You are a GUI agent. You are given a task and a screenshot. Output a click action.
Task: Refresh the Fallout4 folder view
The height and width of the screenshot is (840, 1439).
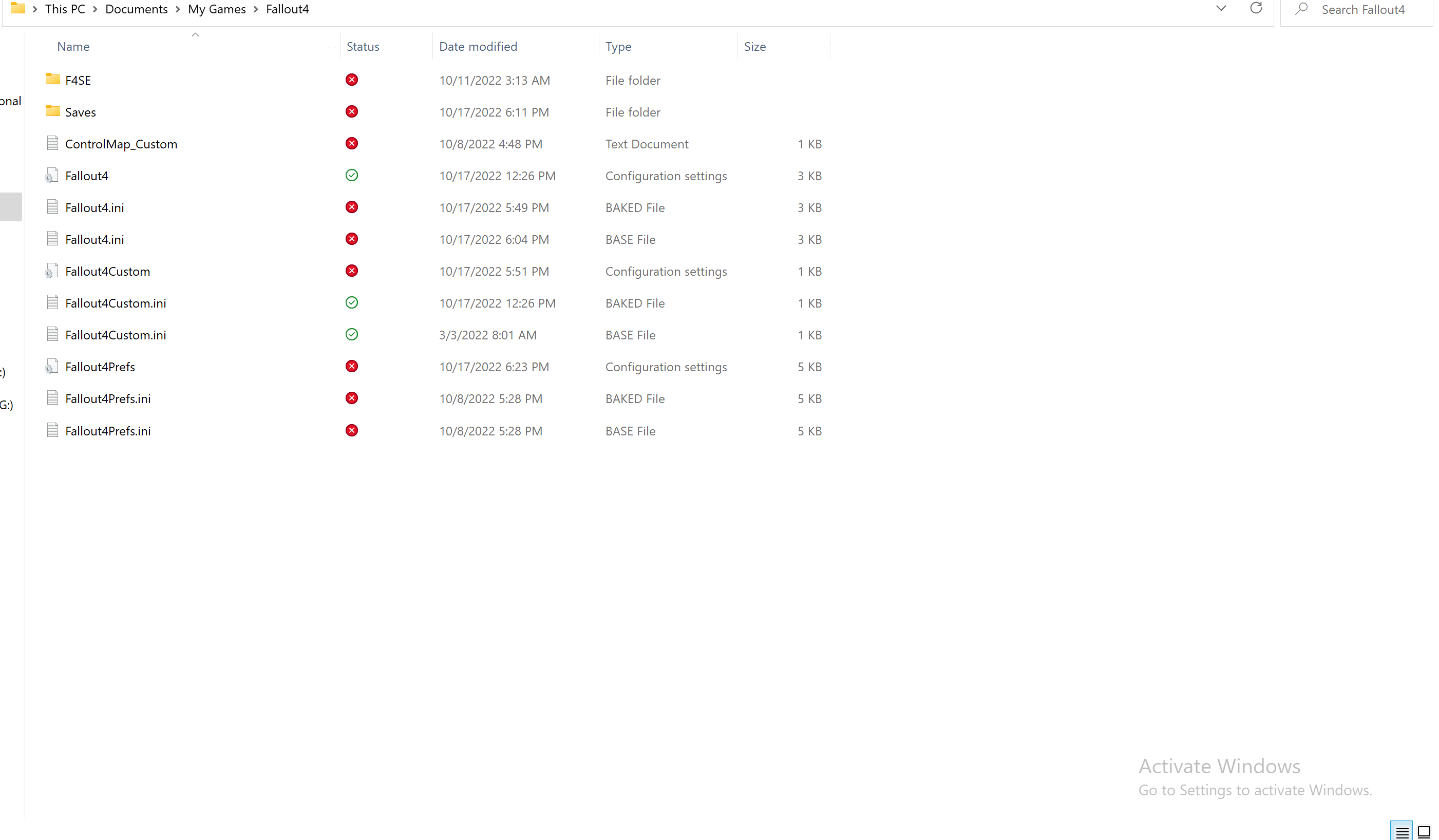click(1256, 9)
